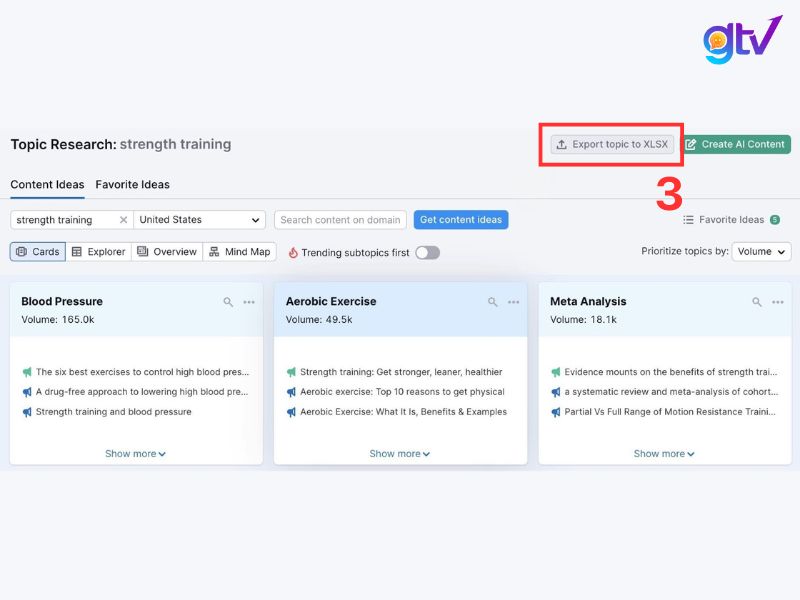Click the search icon on Meta Analysis card

point(757,302)
